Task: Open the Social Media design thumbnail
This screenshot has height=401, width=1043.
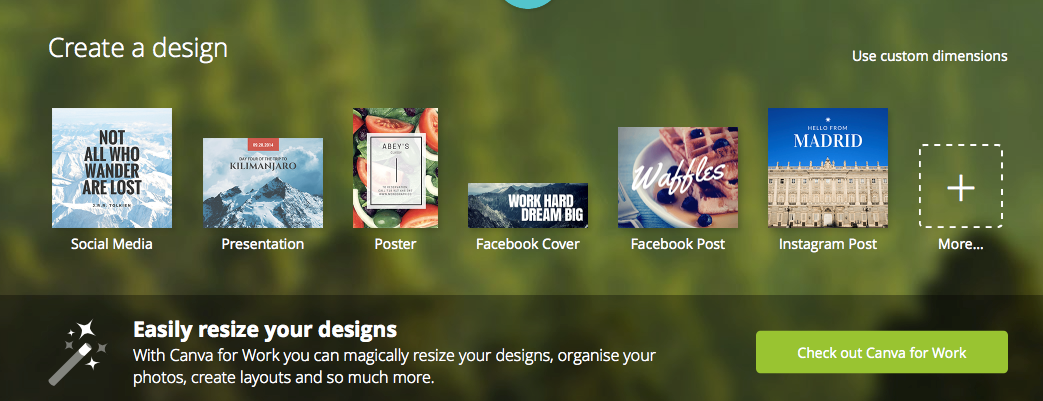Action: pyautogui.click(x=112, y=168)
